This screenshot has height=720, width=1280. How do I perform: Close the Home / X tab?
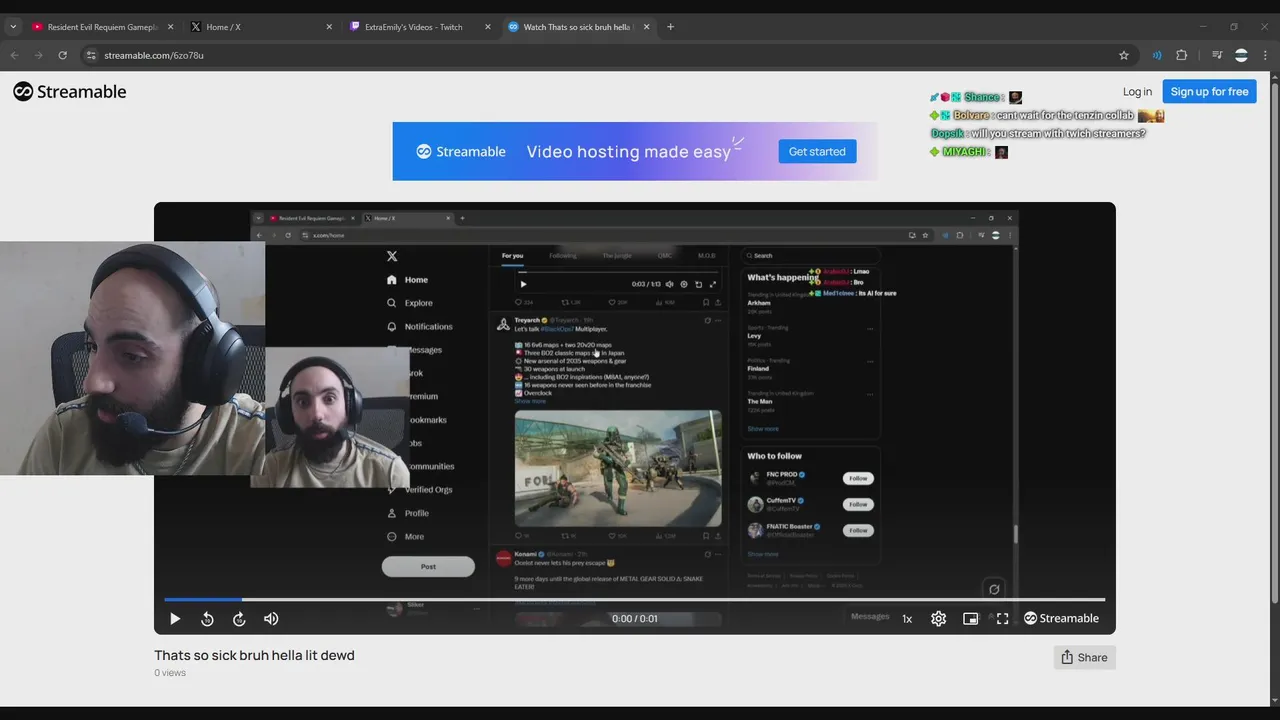point(329,27)
